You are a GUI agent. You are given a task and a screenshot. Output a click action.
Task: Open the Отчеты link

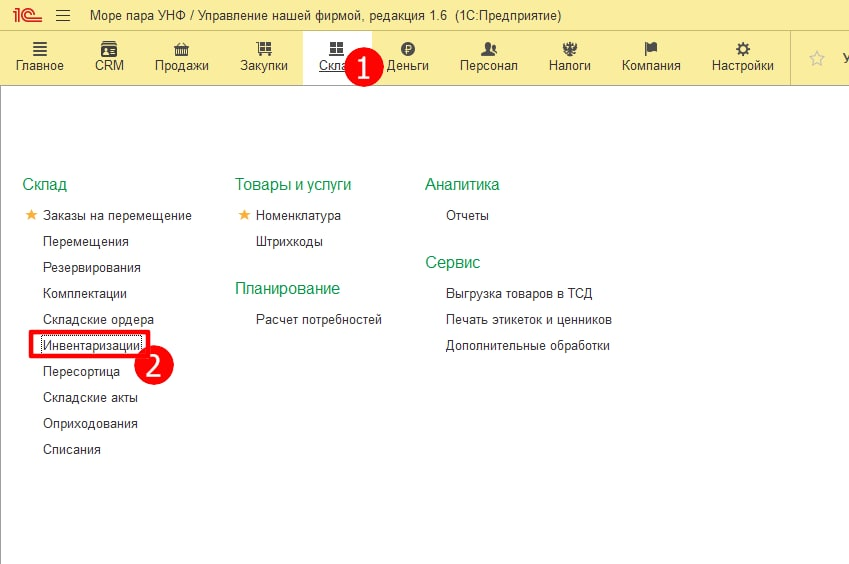click(467, 215)
